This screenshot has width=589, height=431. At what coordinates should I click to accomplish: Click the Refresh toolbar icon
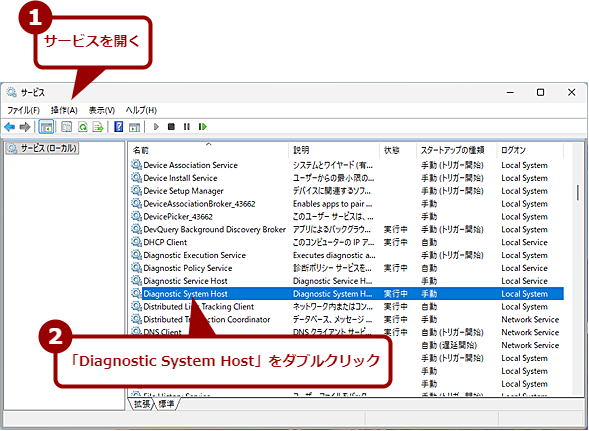(83, 127)
